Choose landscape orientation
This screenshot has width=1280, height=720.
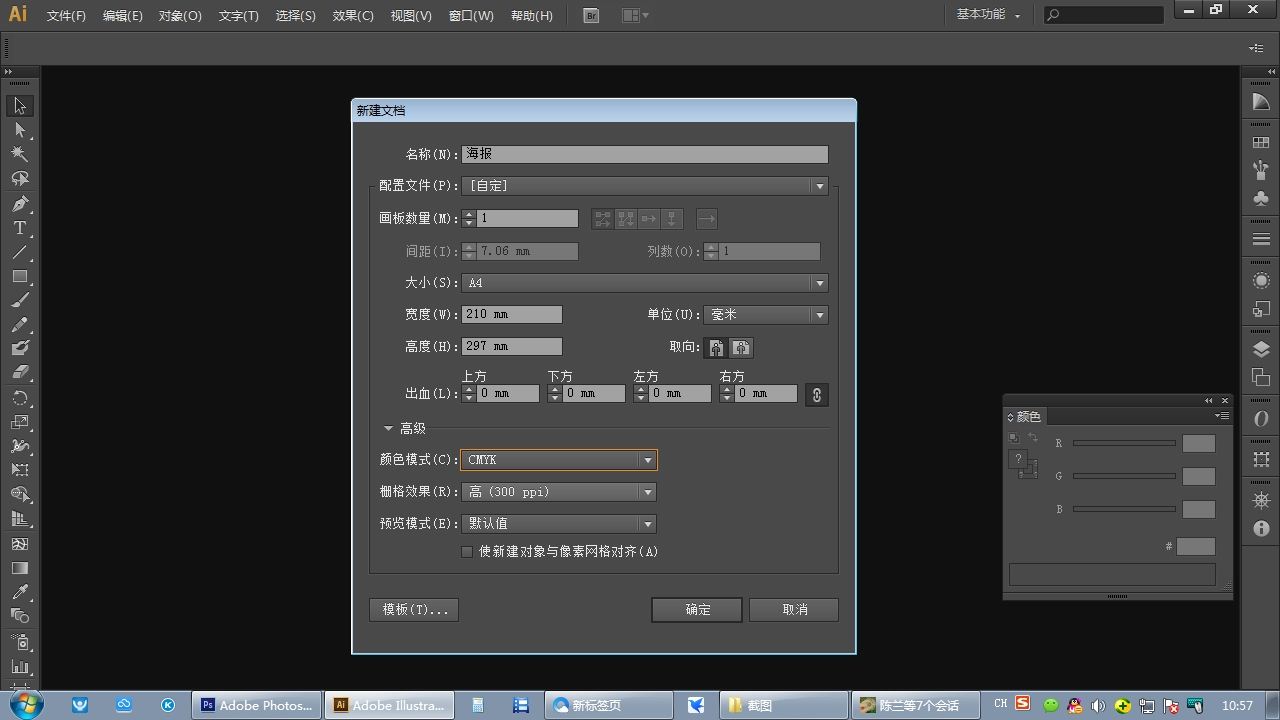(741, 347)
